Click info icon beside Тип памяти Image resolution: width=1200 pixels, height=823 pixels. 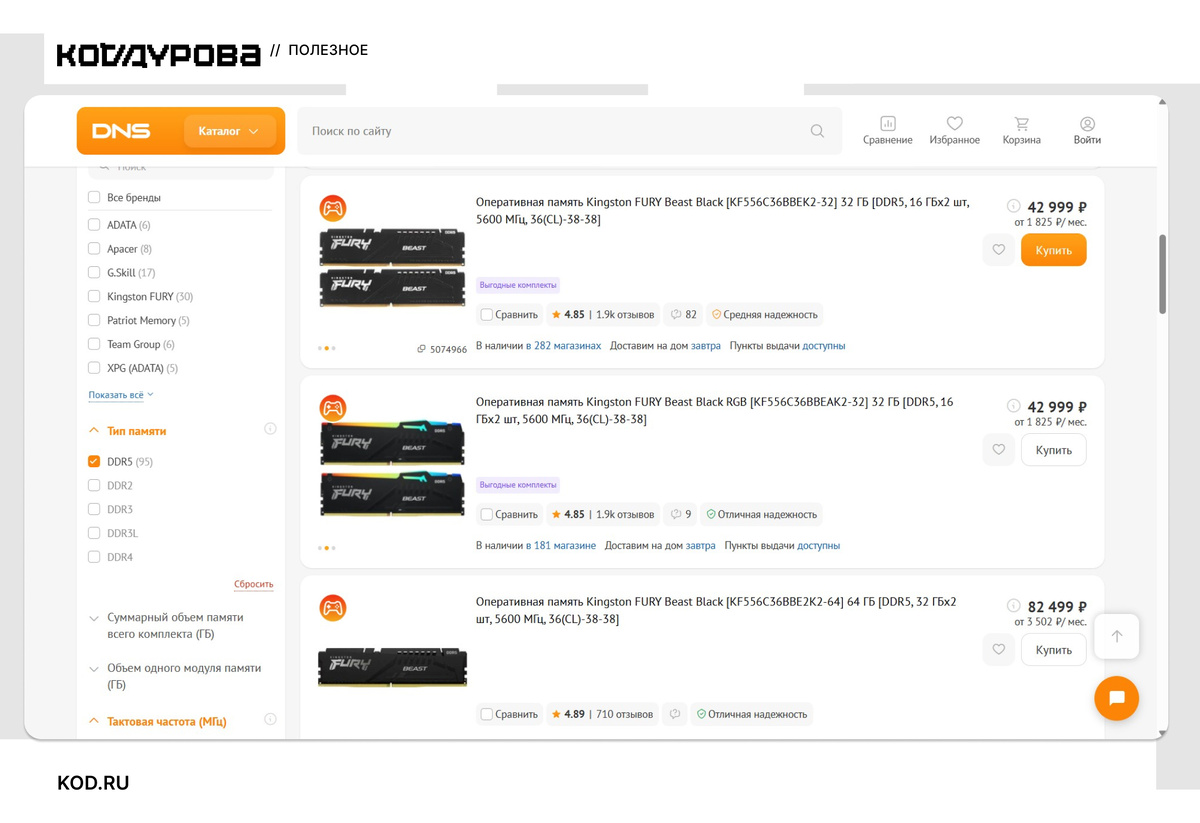tap(270, 429)
